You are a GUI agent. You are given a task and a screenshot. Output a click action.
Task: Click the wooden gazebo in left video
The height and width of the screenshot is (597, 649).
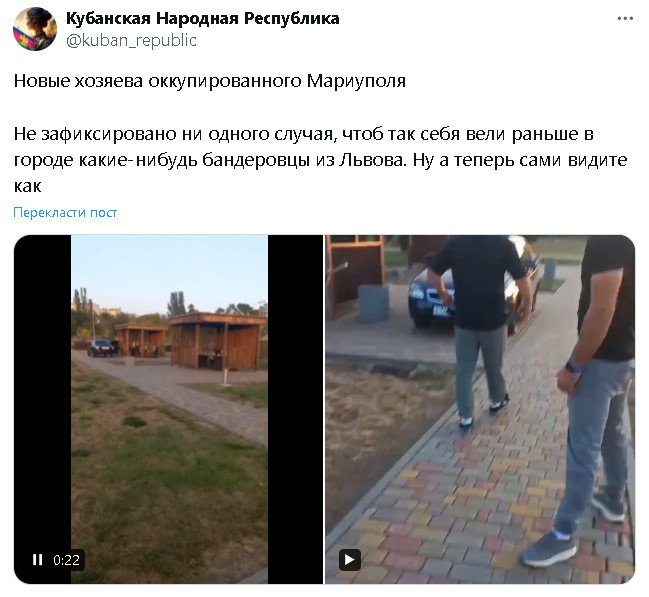click(x=217, y=342)
